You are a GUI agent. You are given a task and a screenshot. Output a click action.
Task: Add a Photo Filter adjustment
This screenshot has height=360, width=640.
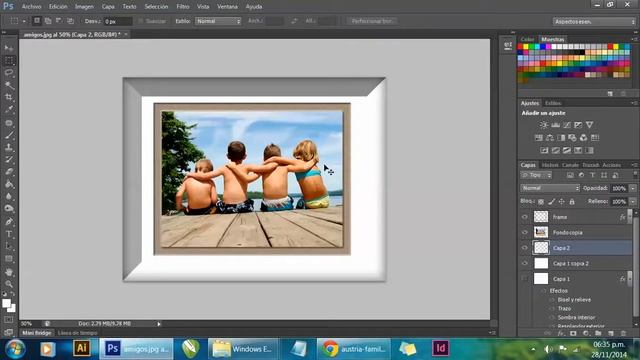click(x=572, y=138)
